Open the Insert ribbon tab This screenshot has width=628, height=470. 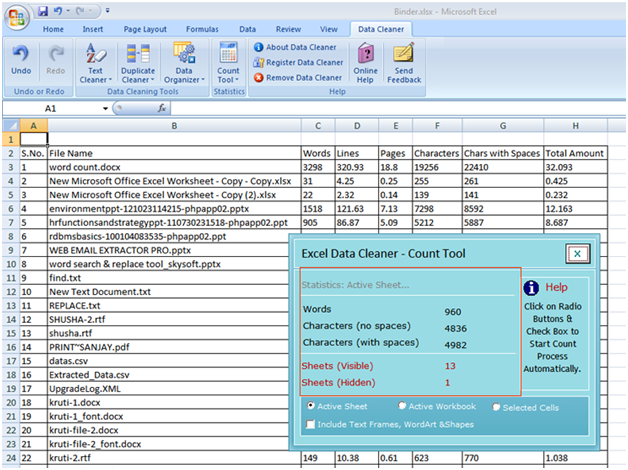point(93,29)
